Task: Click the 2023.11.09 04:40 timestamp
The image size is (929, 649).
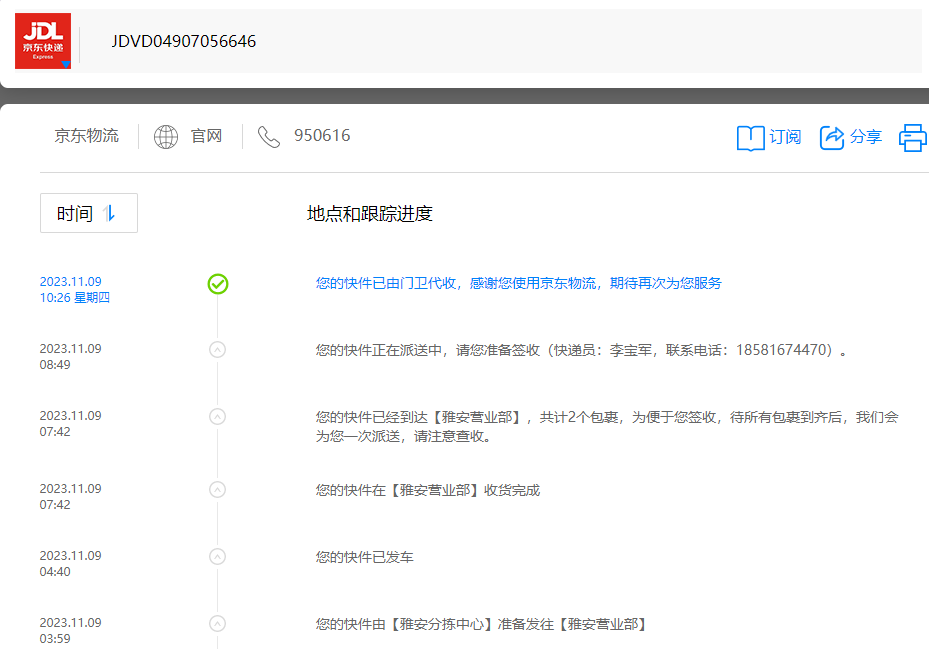Action: click(71, 563)
